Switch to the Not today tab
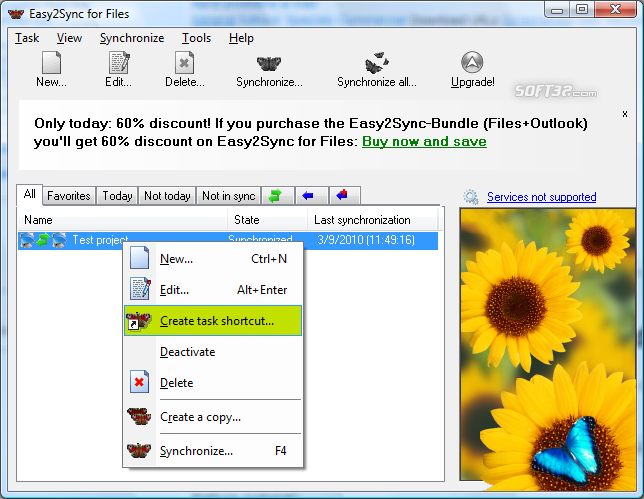 point(167,195)
